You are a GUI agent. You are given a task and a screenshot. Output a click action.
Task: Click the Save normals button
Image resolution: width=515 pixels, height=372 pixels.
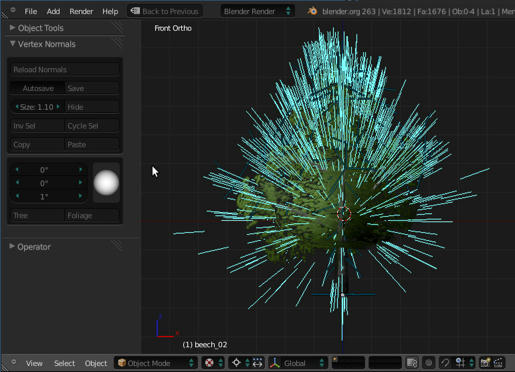[92, 88]
